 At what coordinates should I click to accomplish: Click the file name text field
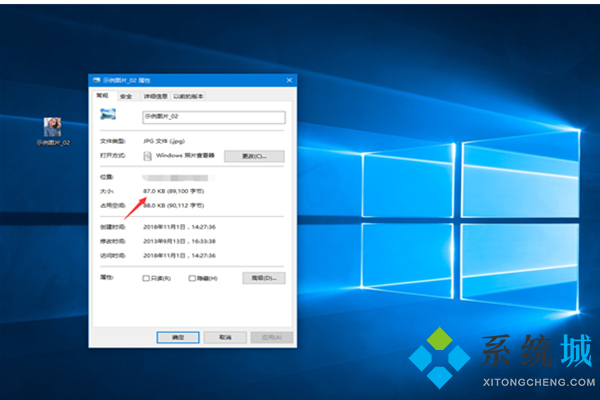(x=212, y=117)
